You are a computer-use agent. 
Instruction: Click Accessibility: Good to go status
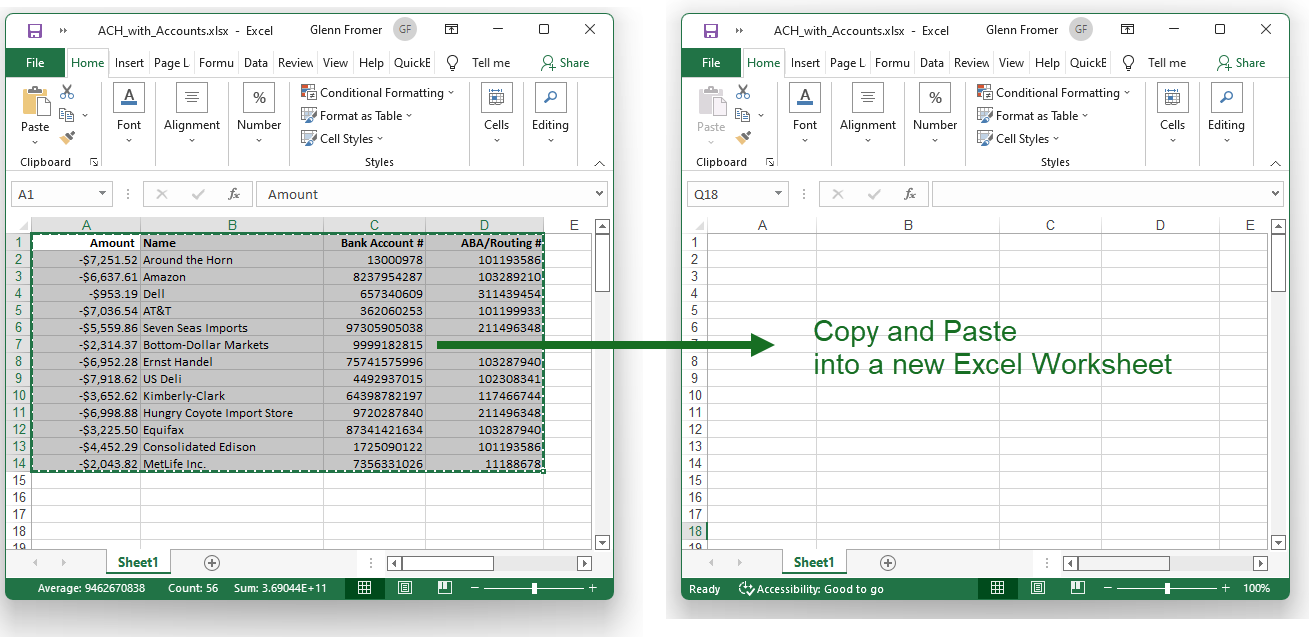pyautogui.click(x=811, y=589)
